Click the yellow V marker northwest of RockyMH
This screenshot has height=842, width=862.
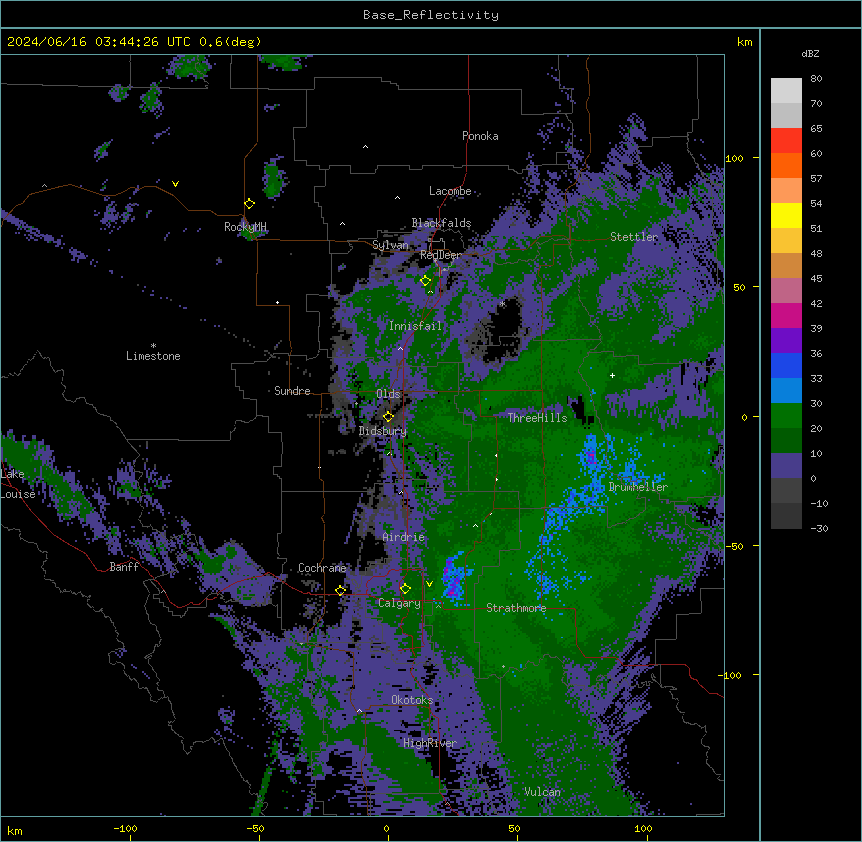(x=175, y=184)
